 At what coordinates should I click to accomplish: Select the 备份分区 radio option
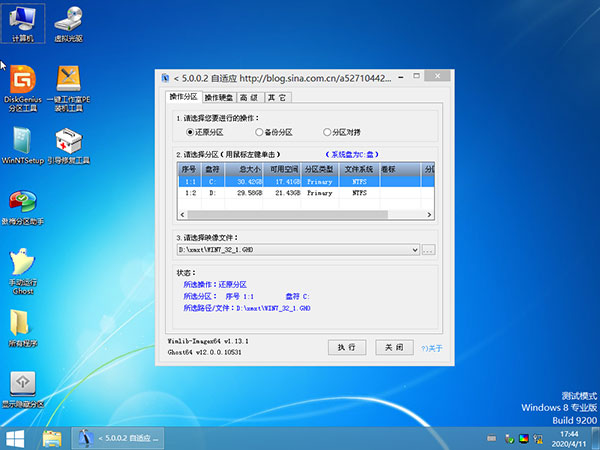click(x=259, y=132)
